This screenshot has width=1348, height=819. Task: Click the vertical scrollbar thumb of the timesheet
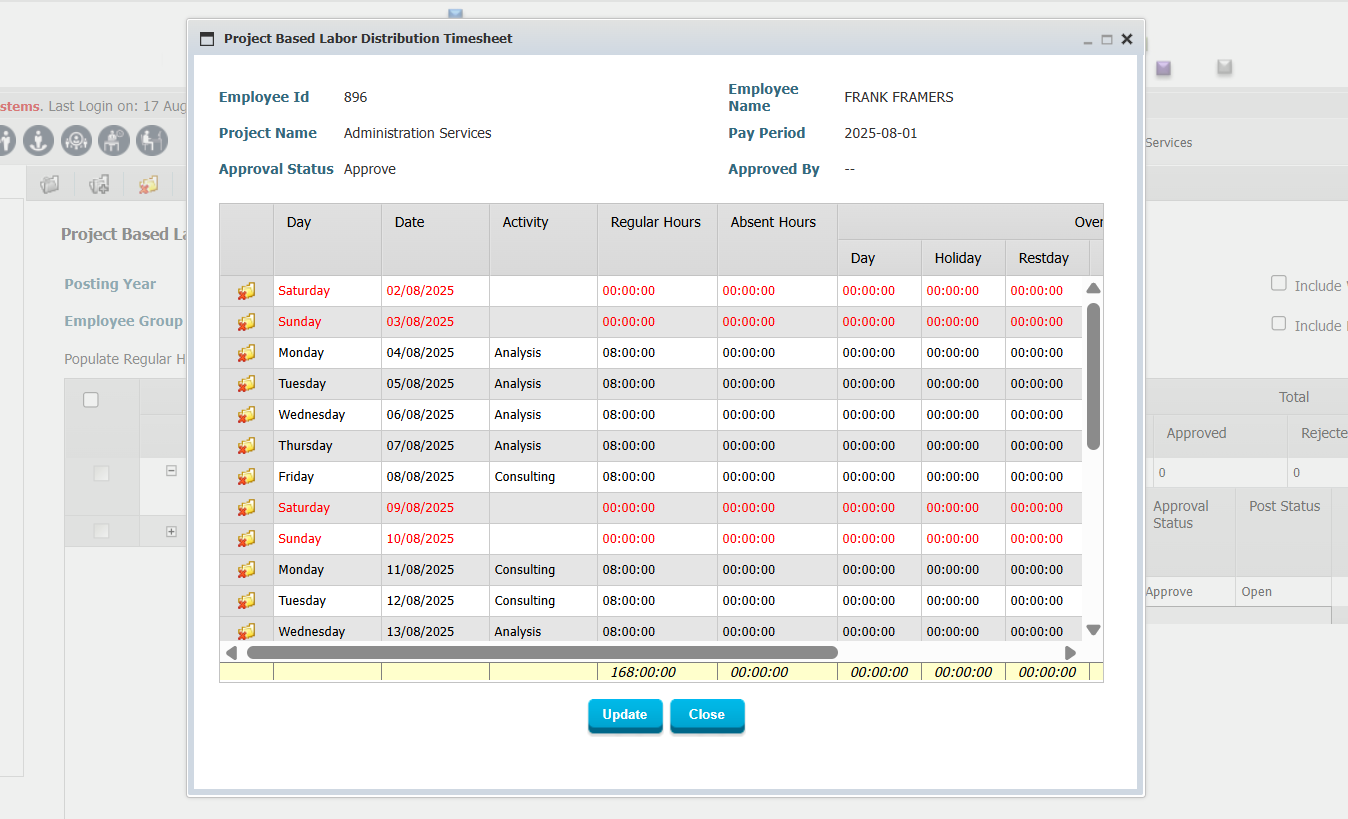coord(1093,376)
